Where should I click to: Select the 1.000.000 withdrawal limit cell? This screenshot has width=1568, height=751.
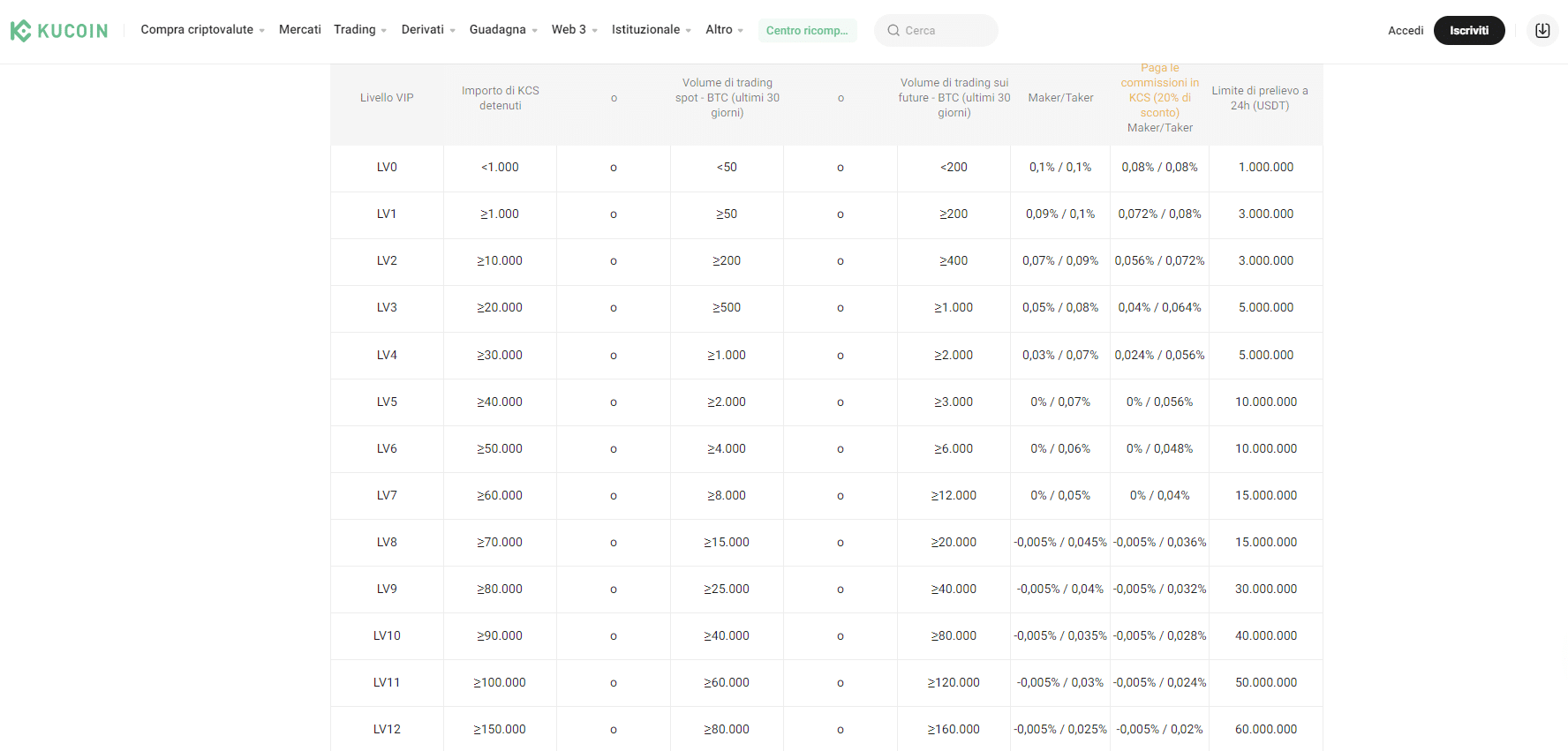(x=1266, y=168)
